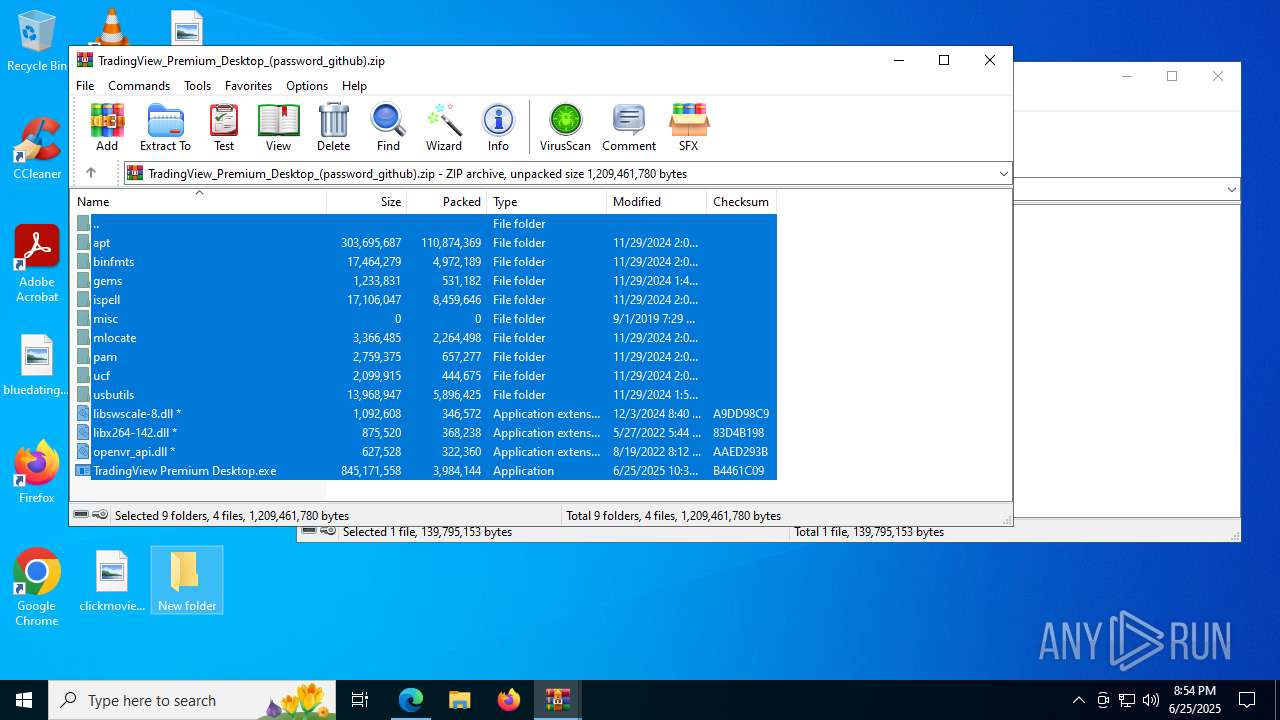The height and width of the screenshot is (720, 1280).
Task: Sort by Type column header
Action: tap(547, 201)
